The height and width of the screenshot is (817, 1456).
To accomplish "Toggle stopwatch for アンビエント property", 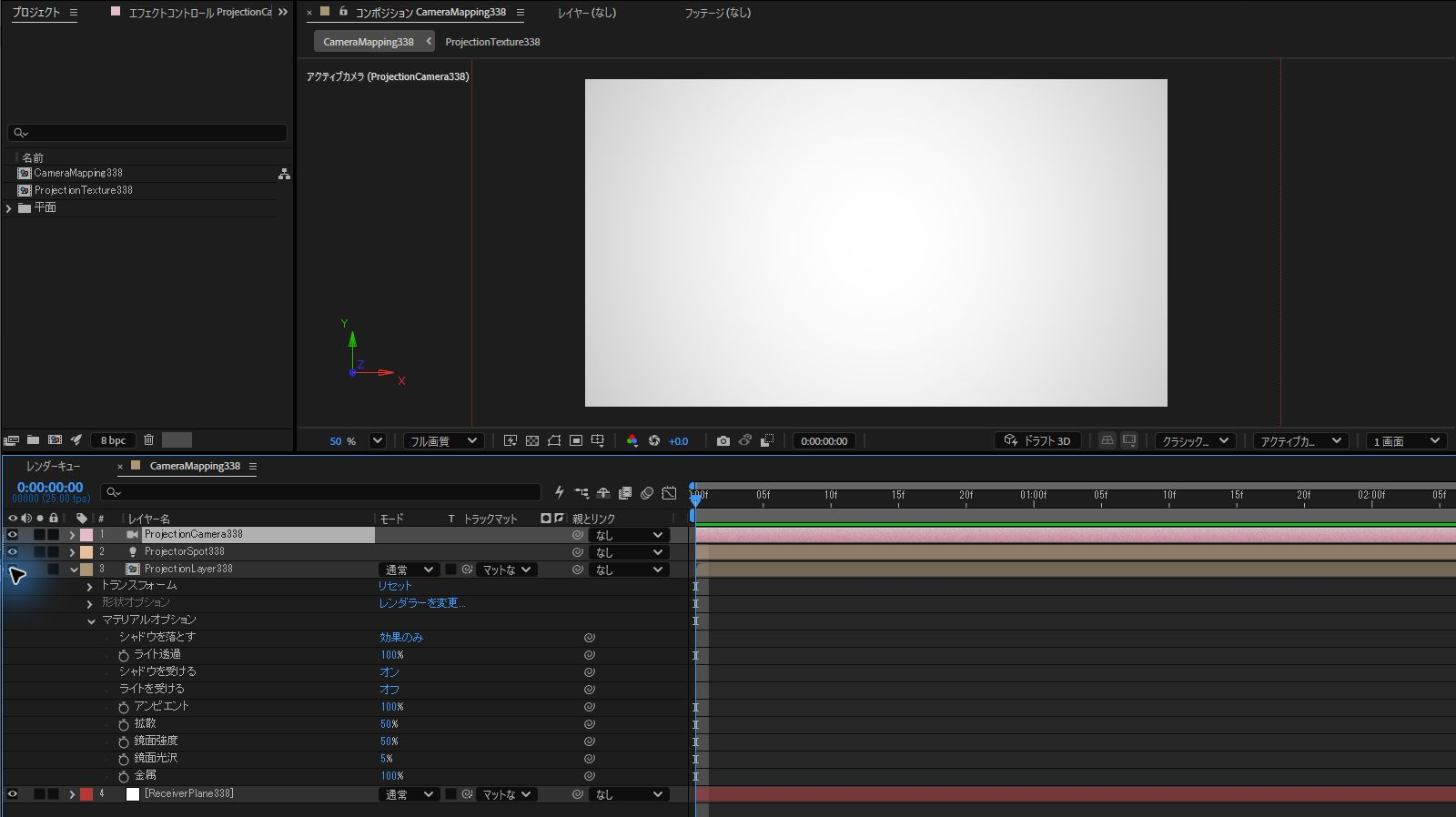I will point(124,707).
